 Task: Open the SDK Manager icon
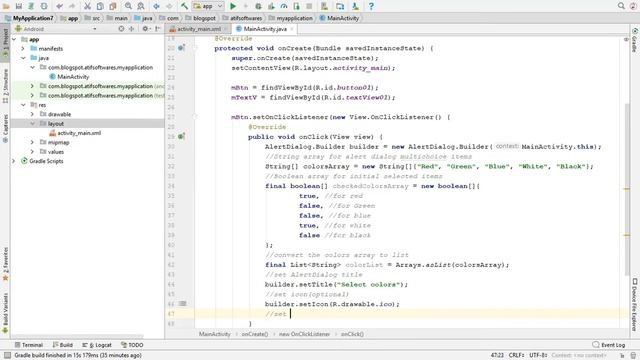click(x=356, y=6)
